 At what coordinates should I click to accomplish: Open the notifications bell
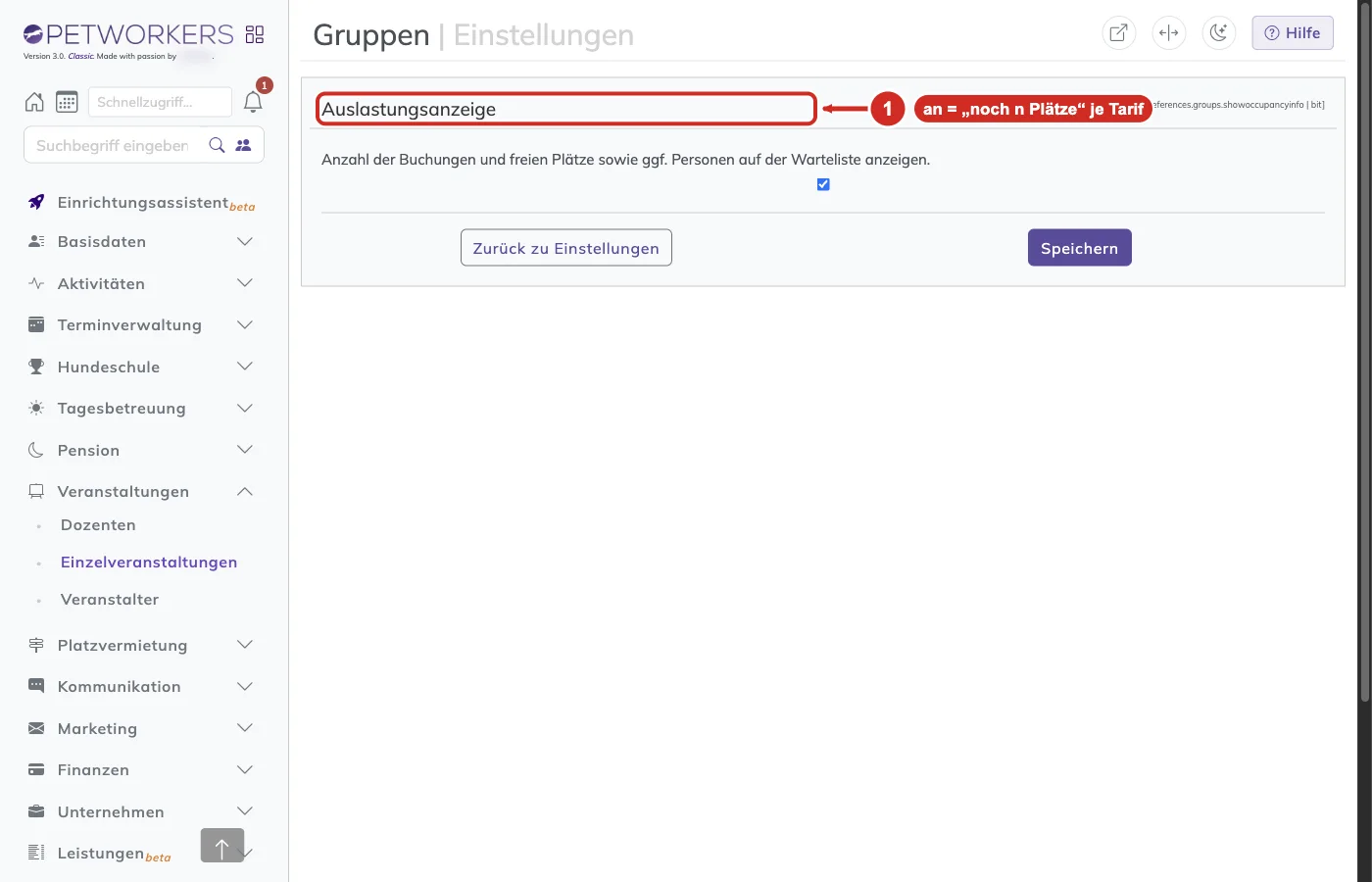pyautogui.click(x=253, y=102)
